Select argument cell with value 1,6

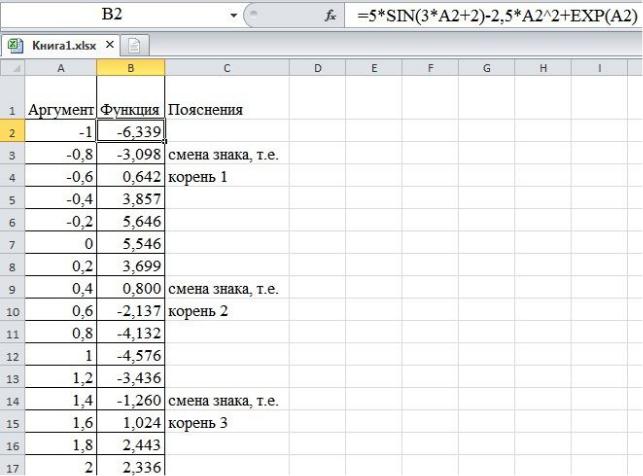click(x=61, y=422)
